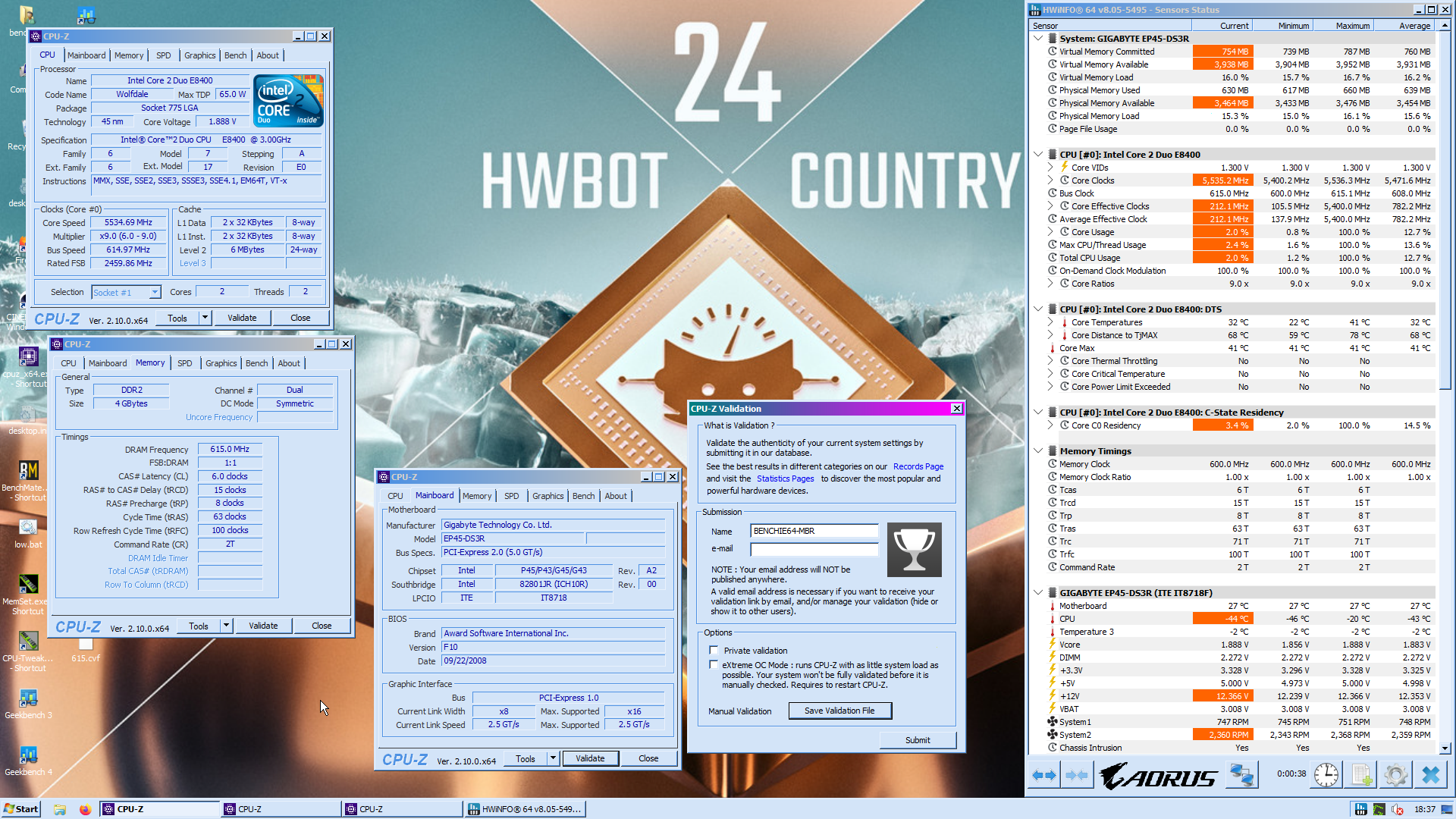Click Tools button in top CPU-Z window
1456x819 pixels.
(x=177, y=318)
